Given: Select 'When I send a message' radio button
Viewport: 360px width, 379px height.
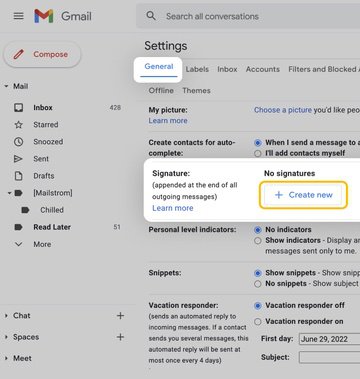Looking at the screenshot, I should pos(258,143).
